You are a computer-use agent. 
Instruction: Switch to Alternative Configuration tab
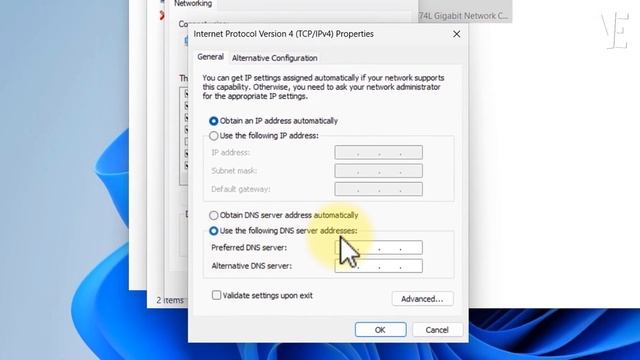pyautogui.click(x=274, y=58)
